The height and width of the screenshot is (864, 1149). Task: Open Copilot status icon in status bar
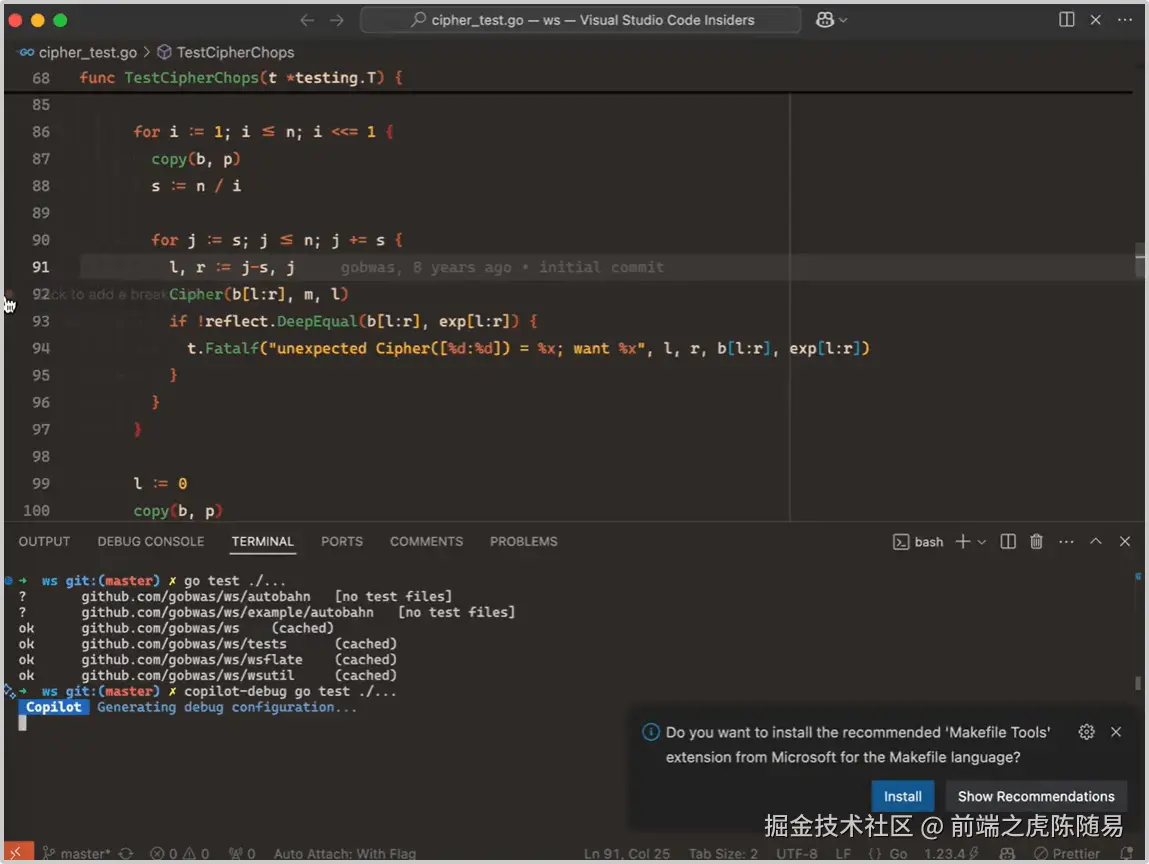tap(1007, 853)
